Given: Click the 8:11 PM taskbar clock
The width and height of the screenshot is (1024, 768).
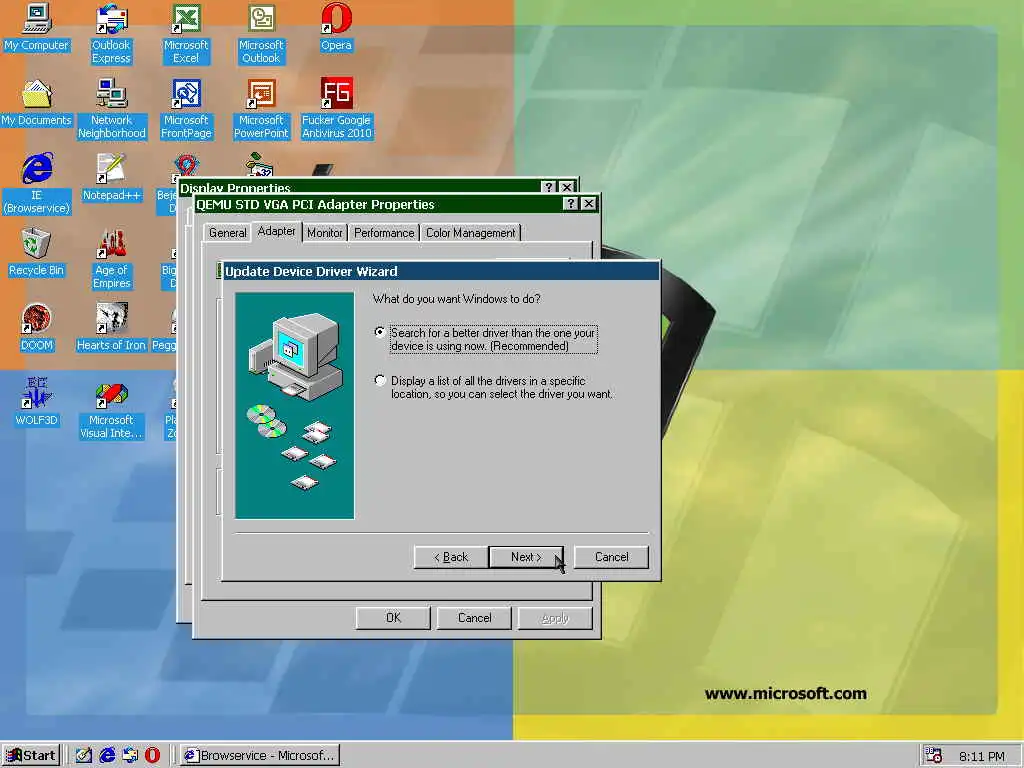Looking at the screenshot, I should tap(982, 756).
